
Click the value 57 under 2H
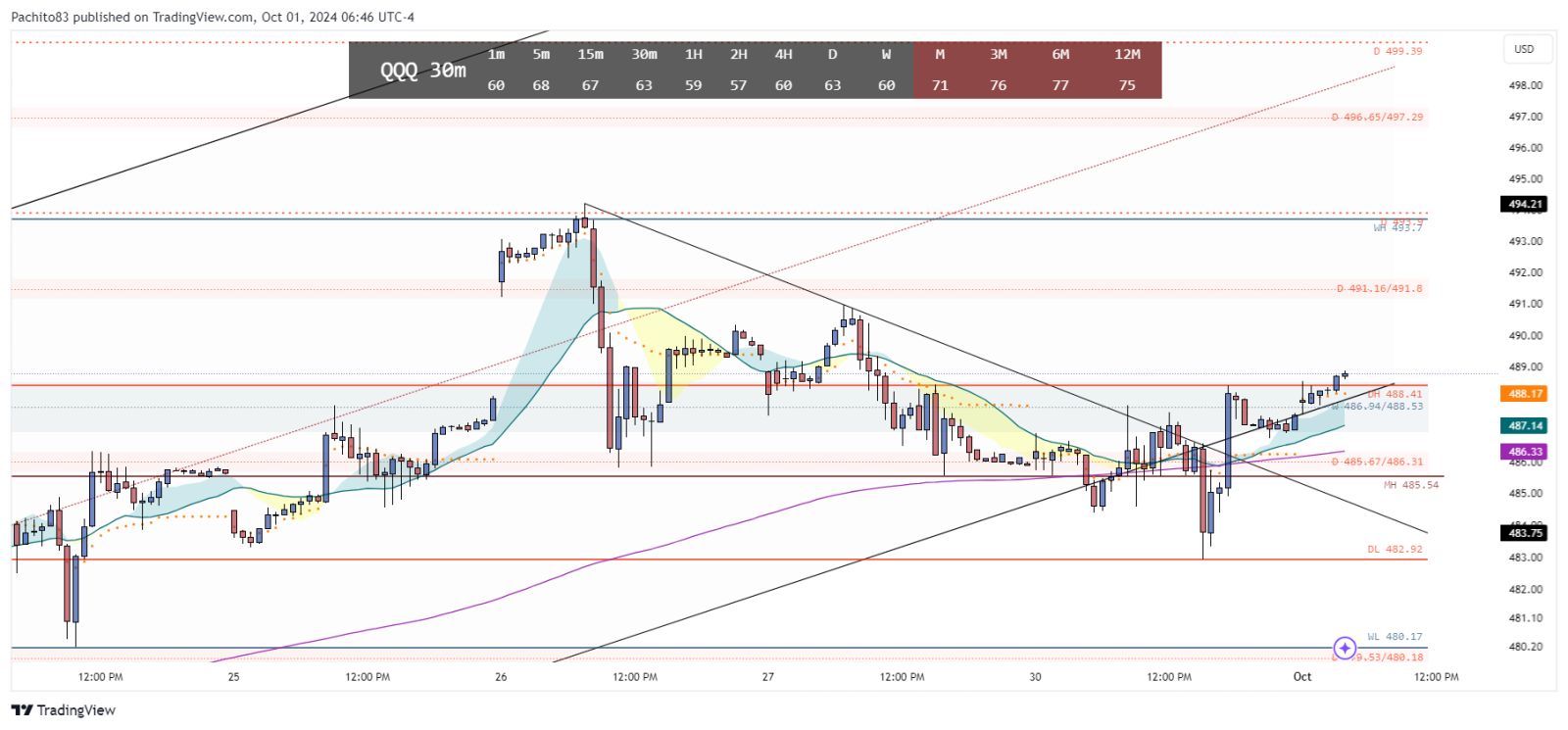pyautogui.click(x=739, y=86)
